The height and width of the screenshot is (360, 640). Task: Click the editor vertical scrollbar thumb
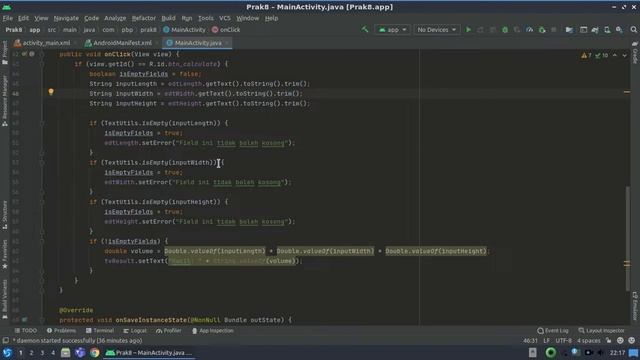click(x=627, y=238)
